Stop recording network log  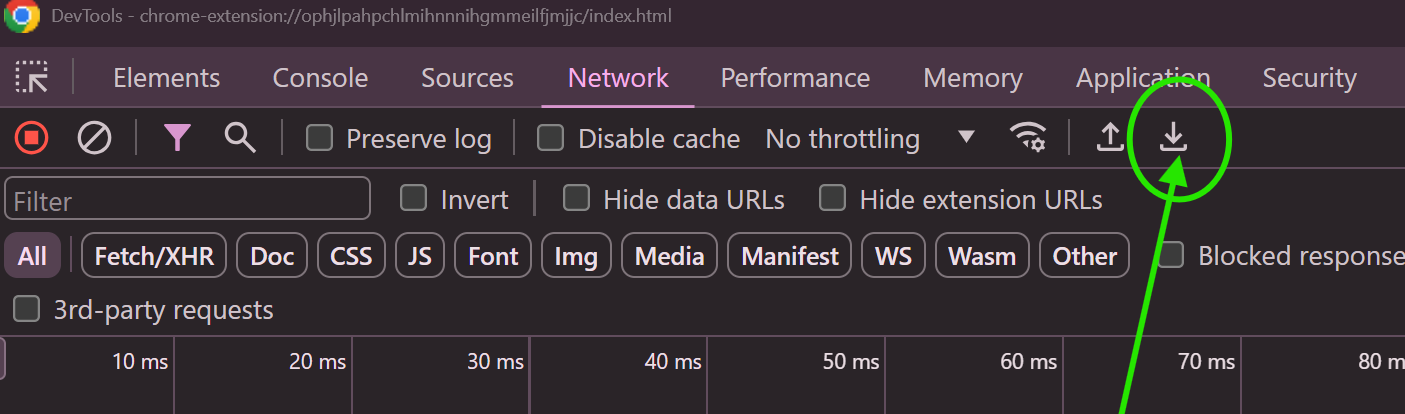(31, 138)
